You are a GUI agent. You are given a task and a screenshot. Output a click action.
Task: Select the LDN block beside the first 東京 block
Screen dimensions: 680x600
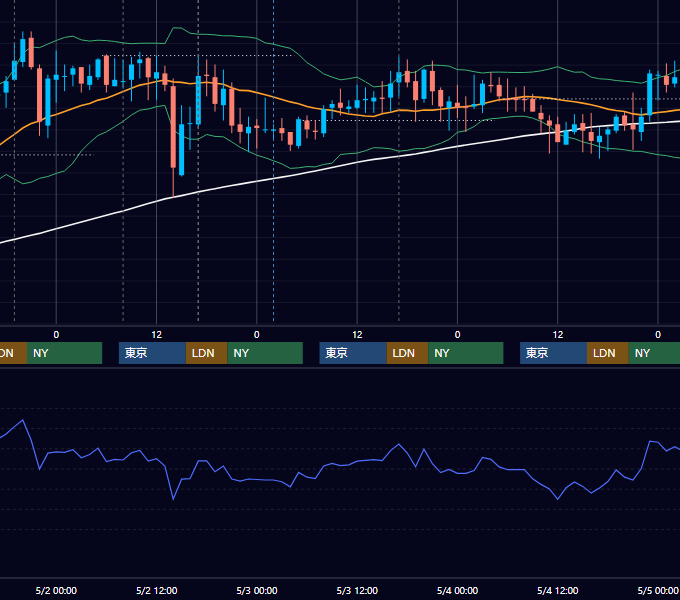point(206,353)
